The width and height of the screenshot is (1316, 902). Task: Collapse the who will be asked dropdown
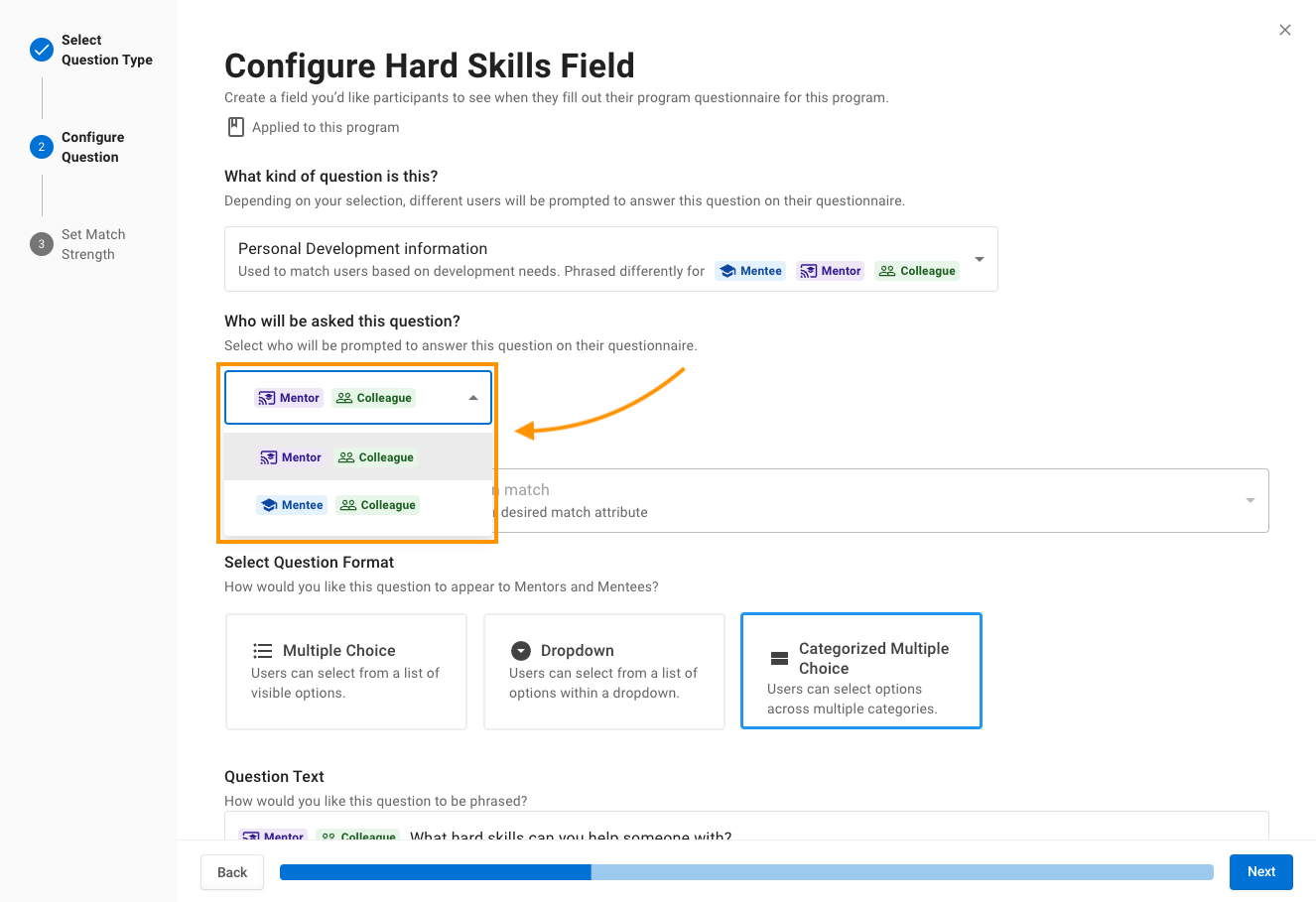(x=473, y=398)
